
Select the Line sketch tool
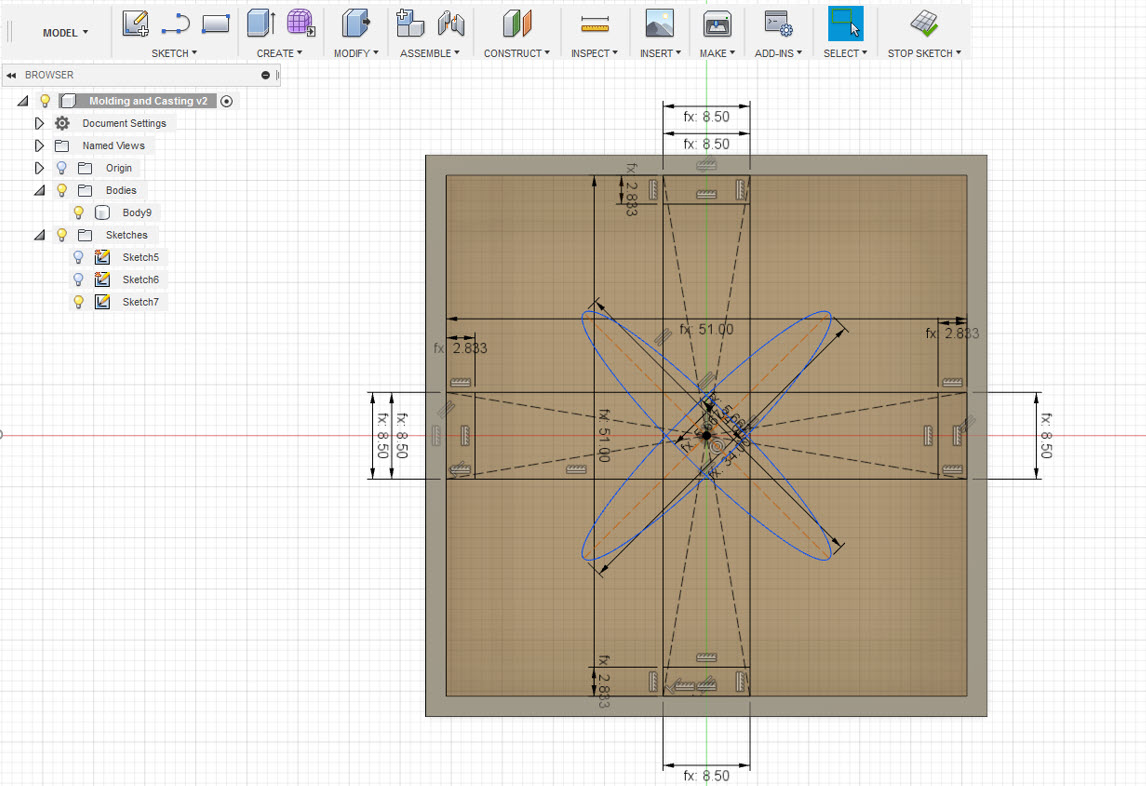175,24
